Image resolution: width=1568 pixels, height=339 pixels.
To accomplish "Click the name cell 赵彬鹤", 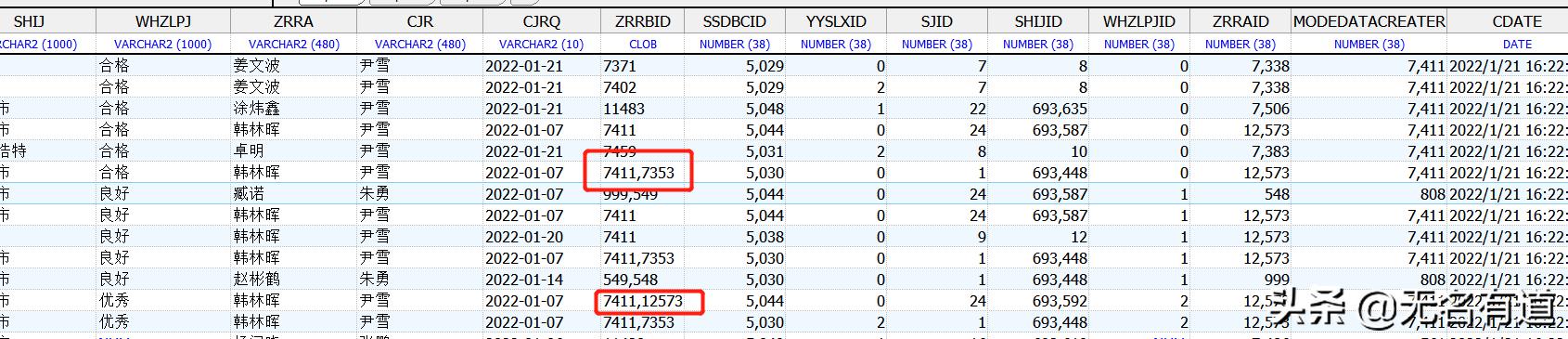I will pyautogui.click(x=257, y=280).
